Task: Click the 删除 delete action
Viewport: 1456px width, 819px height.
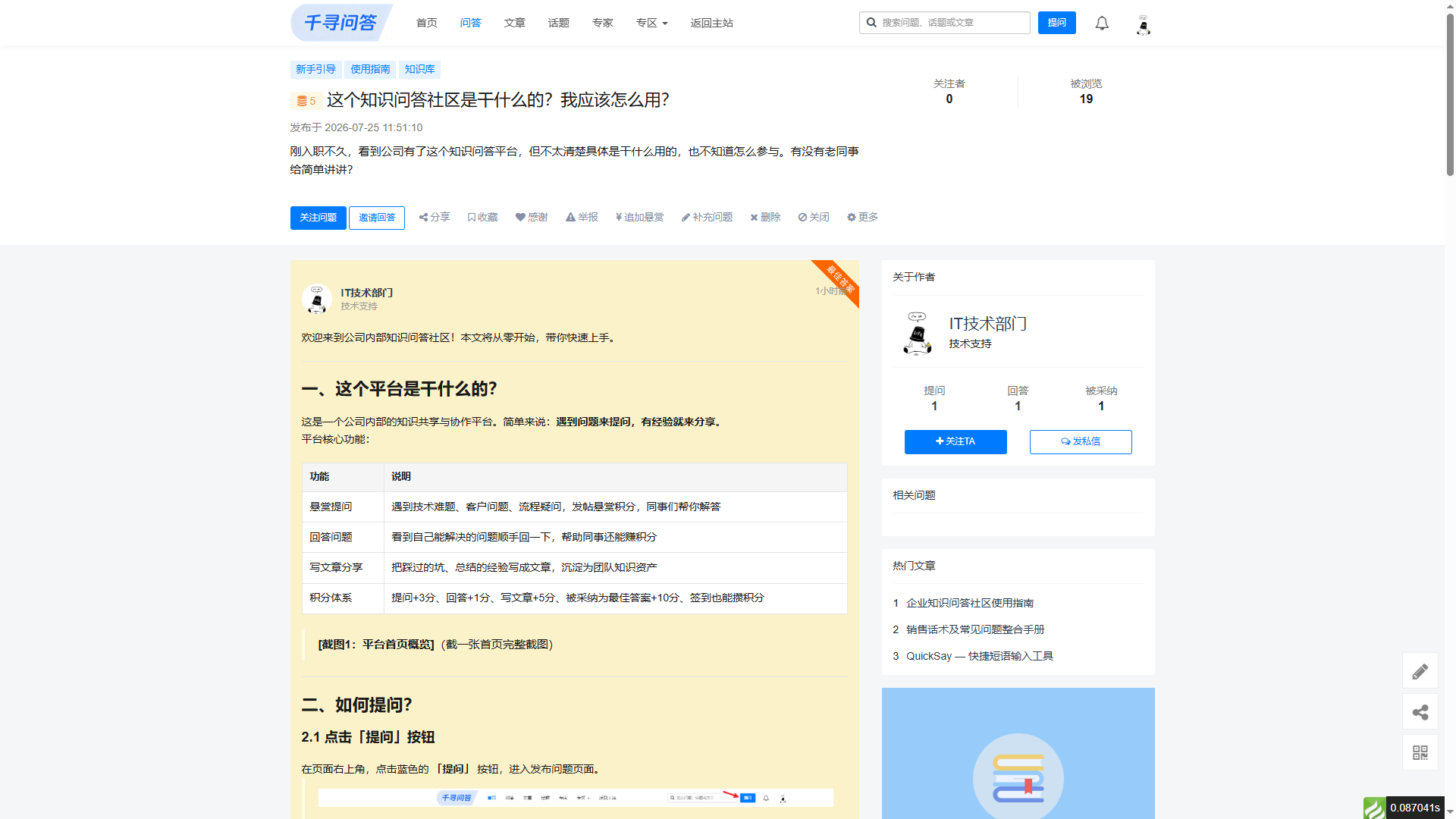Action: tap(765, 218)
